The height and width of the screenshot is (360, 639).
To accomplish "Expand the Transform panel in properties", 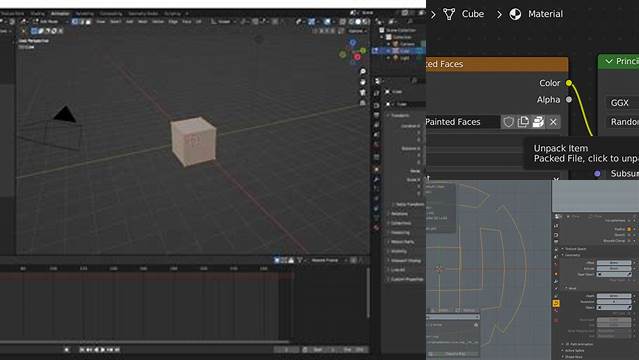I will point(398,115).
